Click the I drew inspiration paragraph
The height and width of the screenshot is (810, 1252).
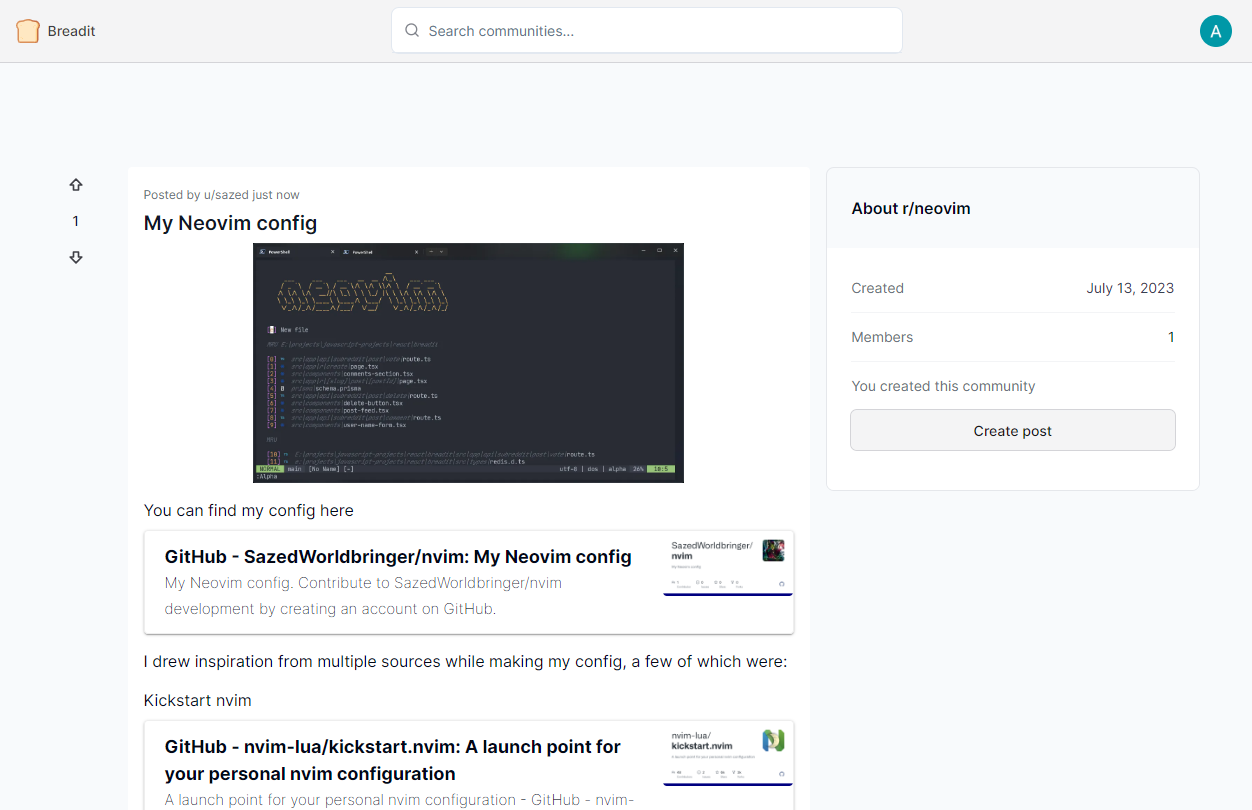pos(466,661)
